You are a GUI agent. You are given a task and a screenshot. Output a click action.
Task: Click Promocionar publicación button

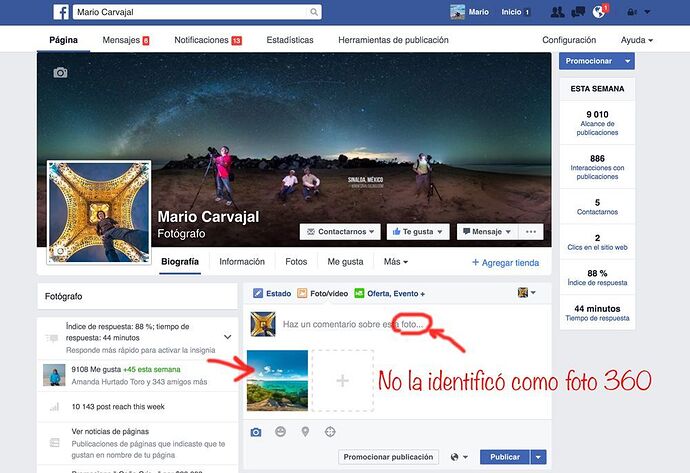(x=389, y=457)
